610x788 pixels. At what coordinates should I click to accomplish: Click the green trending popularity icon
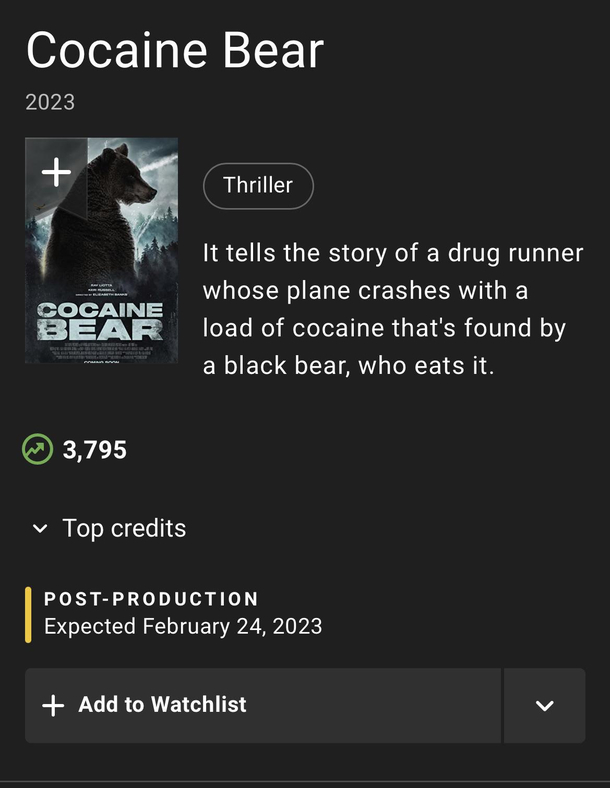point(37,449)
